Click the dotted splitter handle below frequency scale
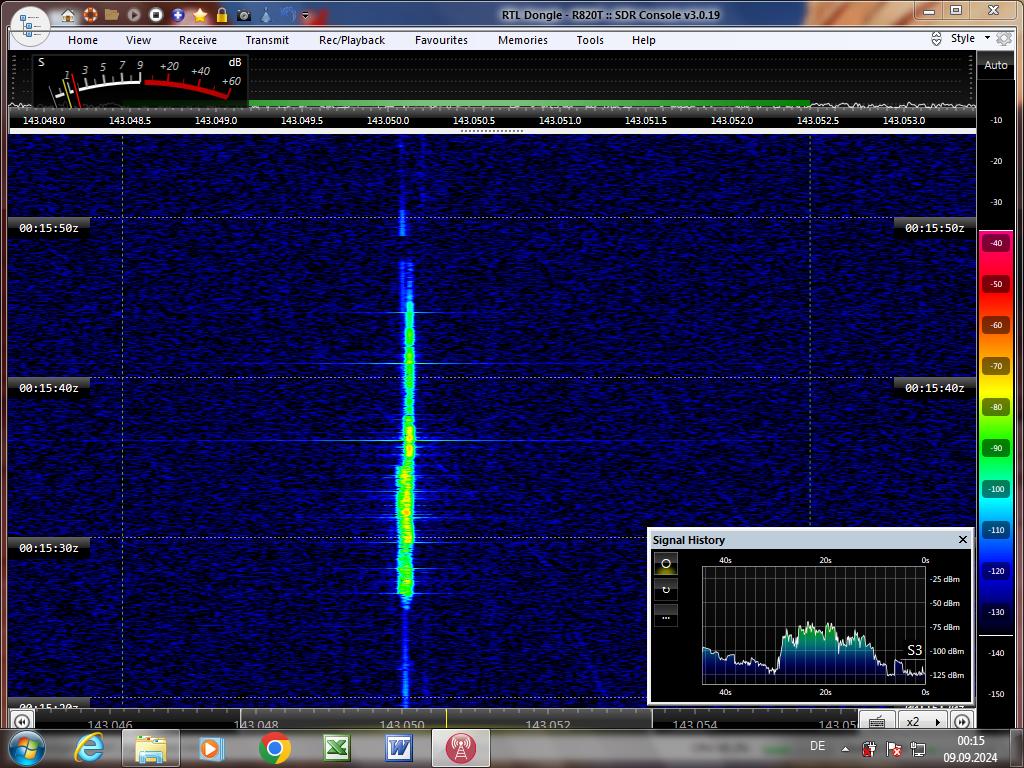 [492, 131]
